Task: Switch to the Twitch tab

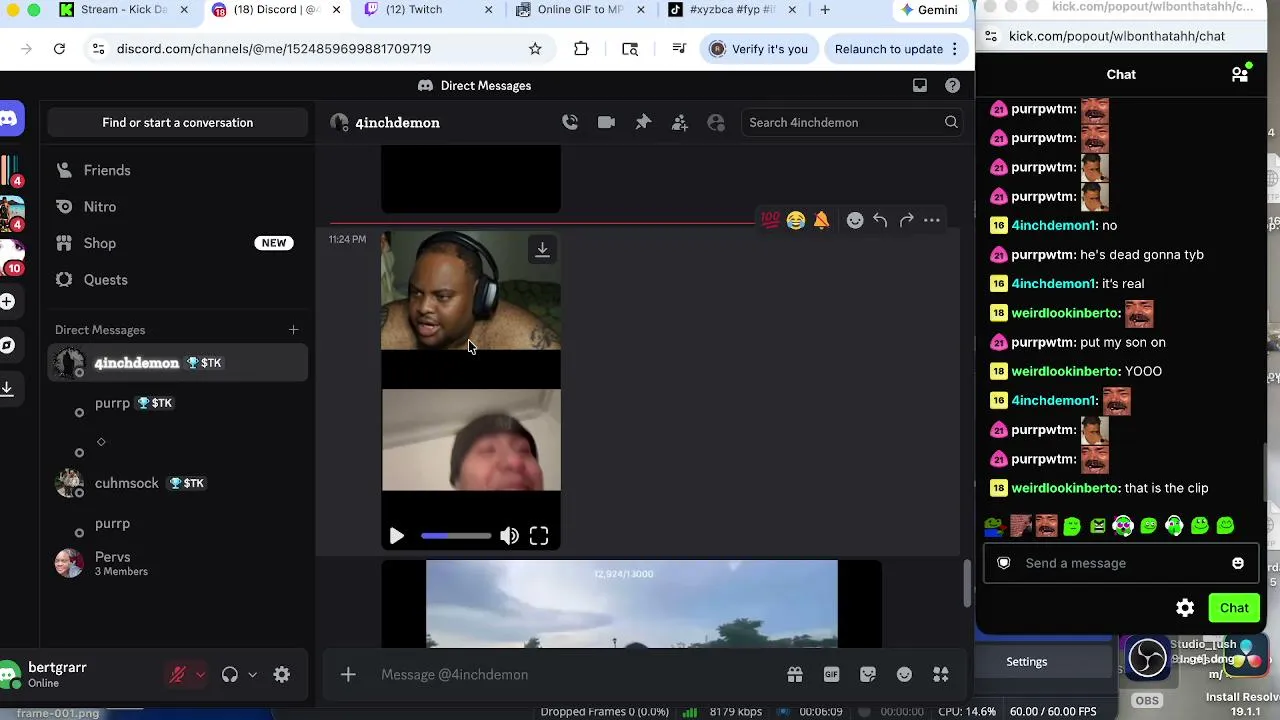Action: [x=426, y=10]
